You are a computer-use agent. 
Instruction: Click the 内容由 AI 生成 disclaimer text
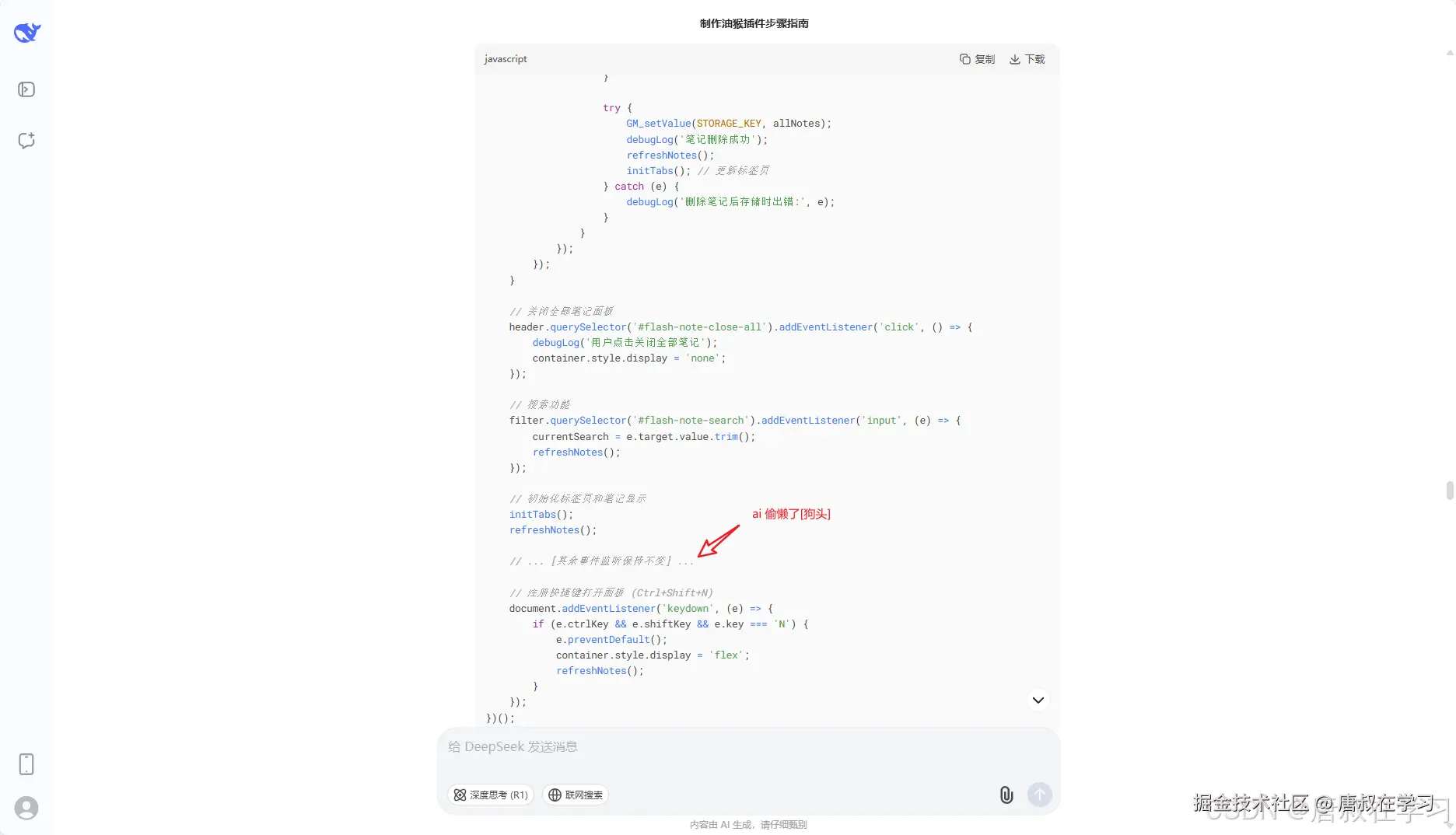point(748,825)
